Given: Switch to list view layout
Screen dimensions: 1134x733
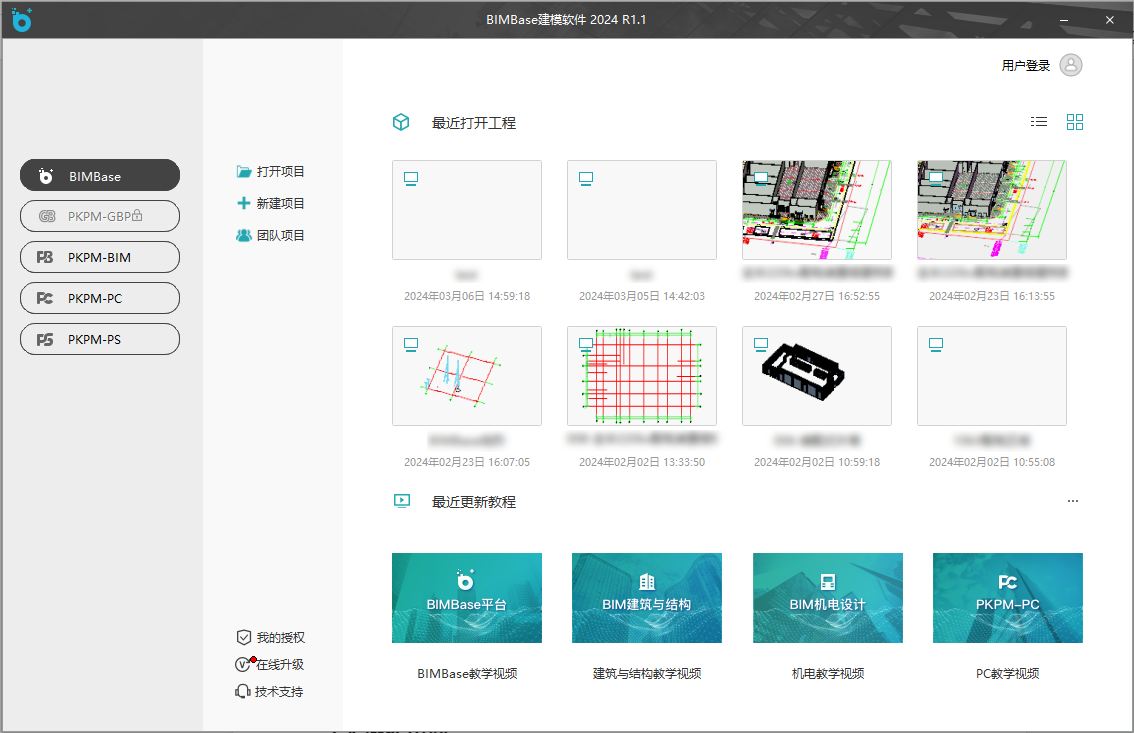Looking at the screenshot, I should click(1039, 122).
